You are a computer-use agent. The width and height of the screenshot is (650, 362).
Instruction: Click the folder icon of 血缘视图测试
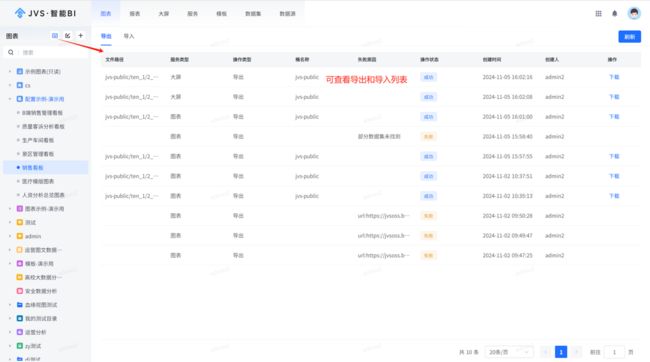point(19,305)
